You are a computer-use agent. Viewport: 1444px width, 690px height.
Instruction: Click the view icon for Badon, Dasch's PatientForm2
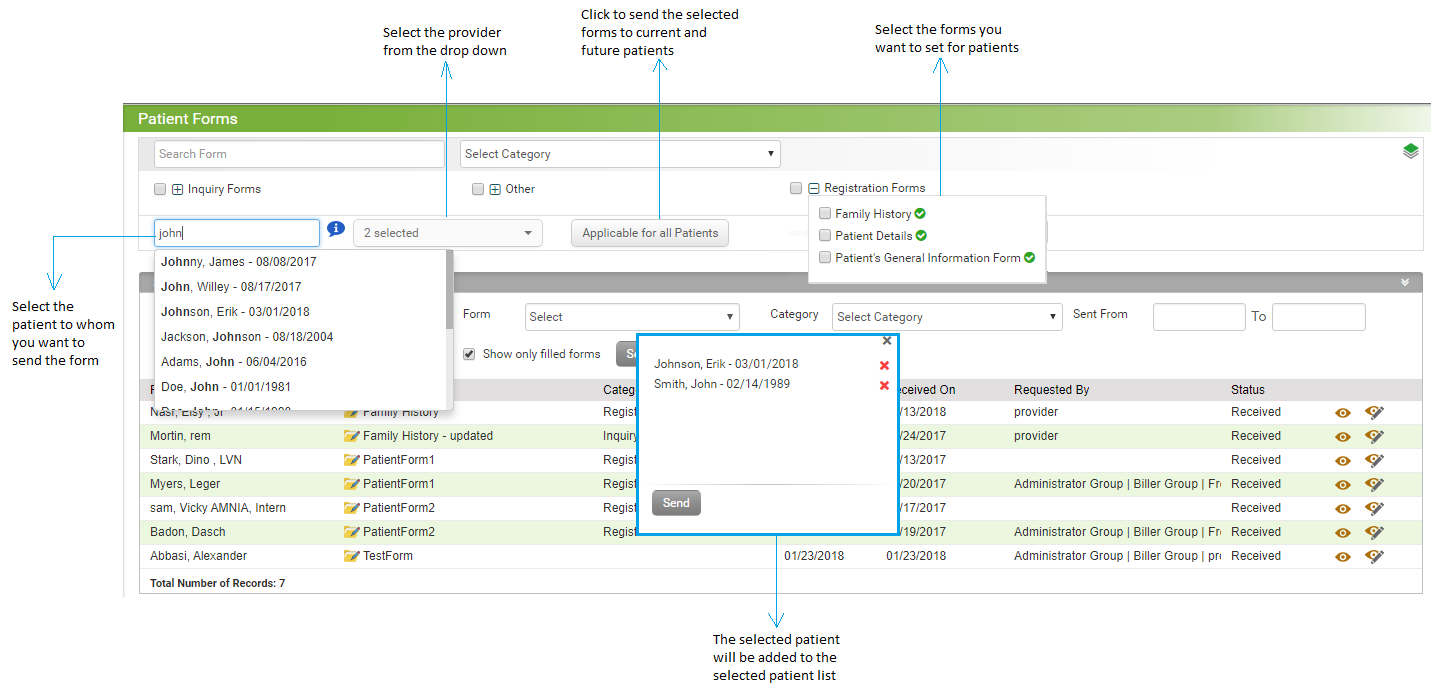[1341, 531]
